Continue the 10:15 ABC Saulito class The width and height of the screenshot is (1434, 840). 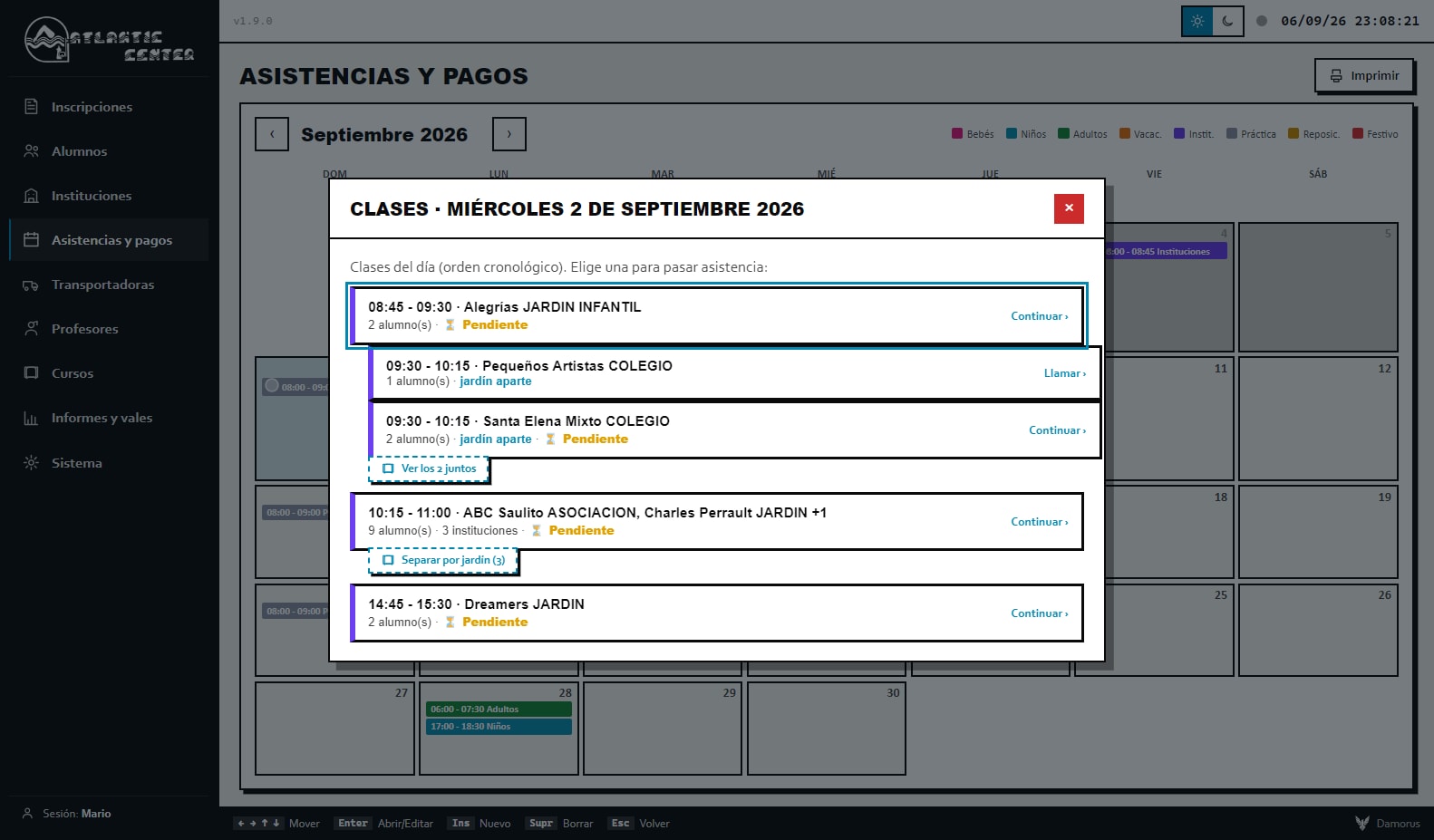(1040, 522)
